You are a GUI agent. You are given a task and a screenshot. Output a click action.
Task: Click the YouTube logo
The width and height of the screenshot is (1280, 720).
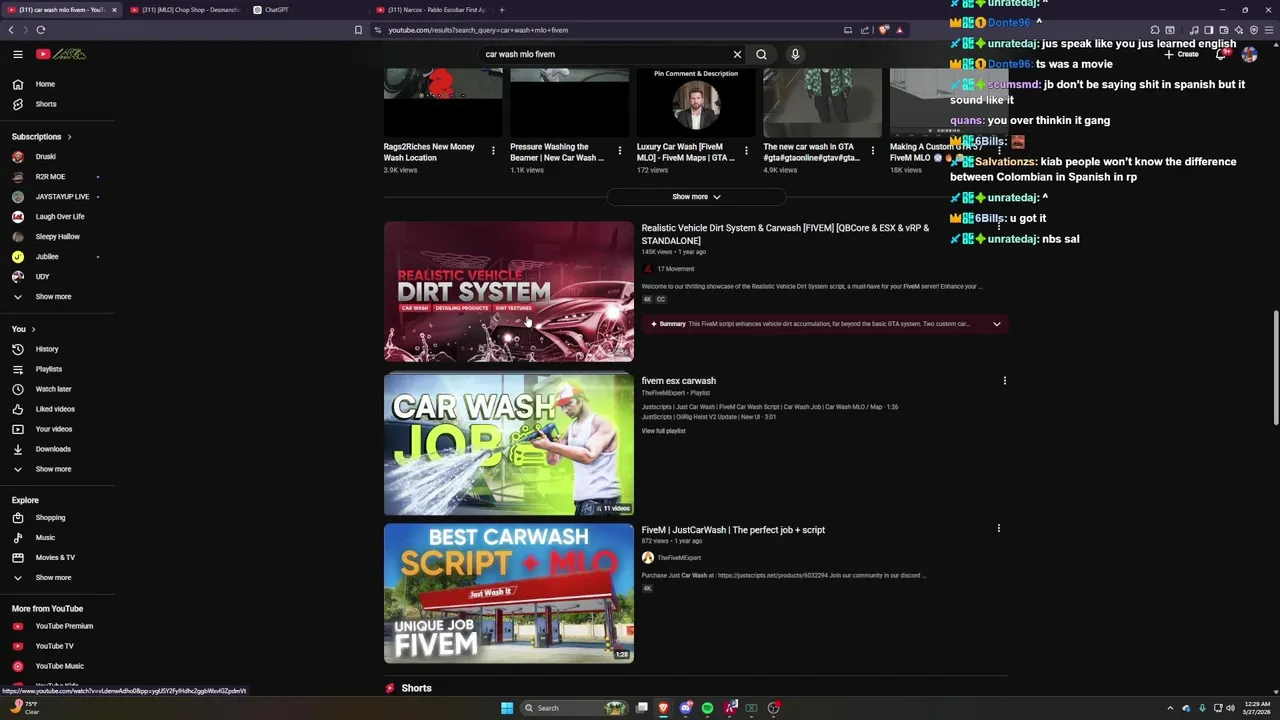[61, 54]
